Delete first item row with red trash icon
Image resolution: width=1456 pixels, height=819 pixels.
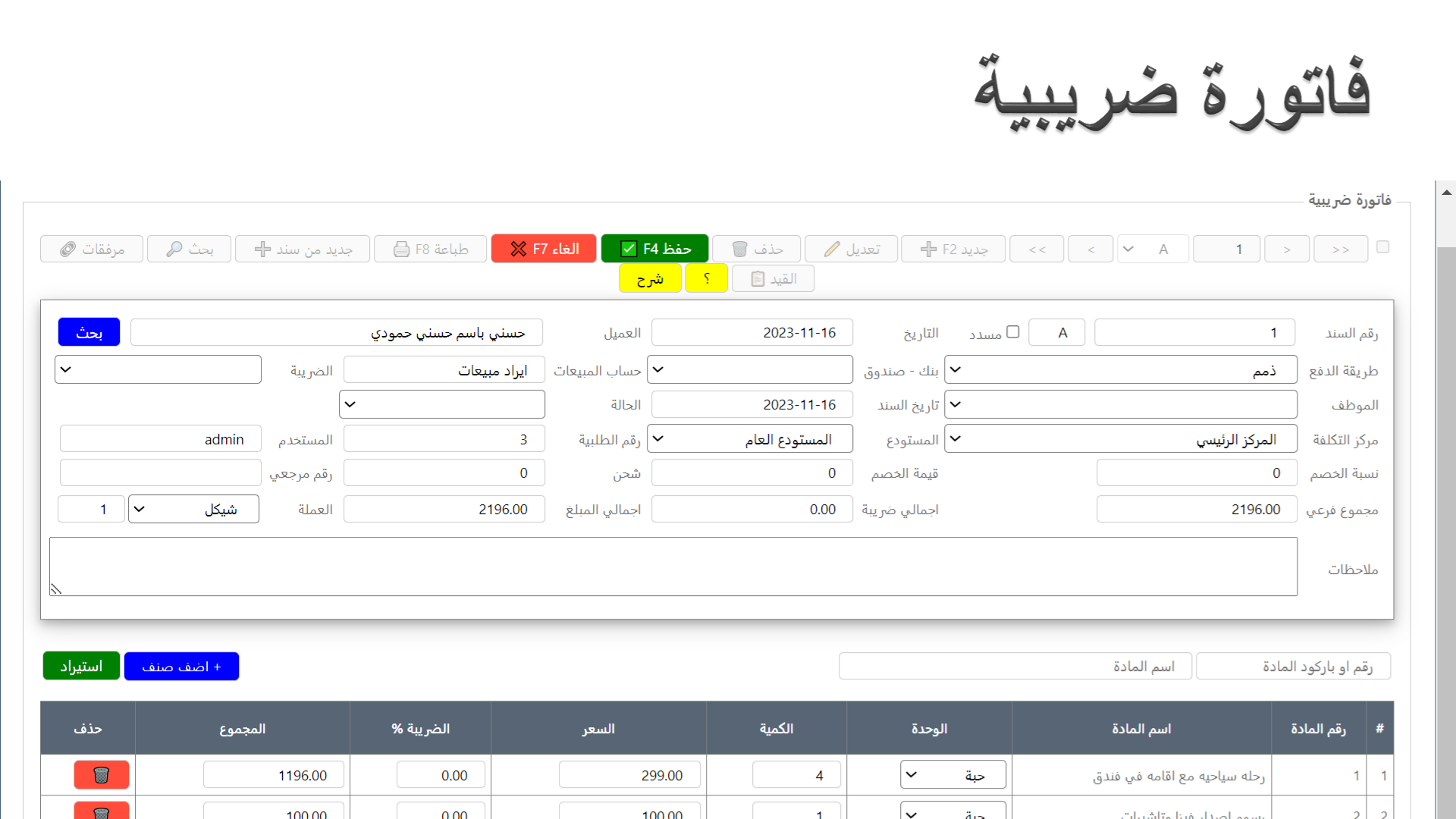tap(101, 775)
